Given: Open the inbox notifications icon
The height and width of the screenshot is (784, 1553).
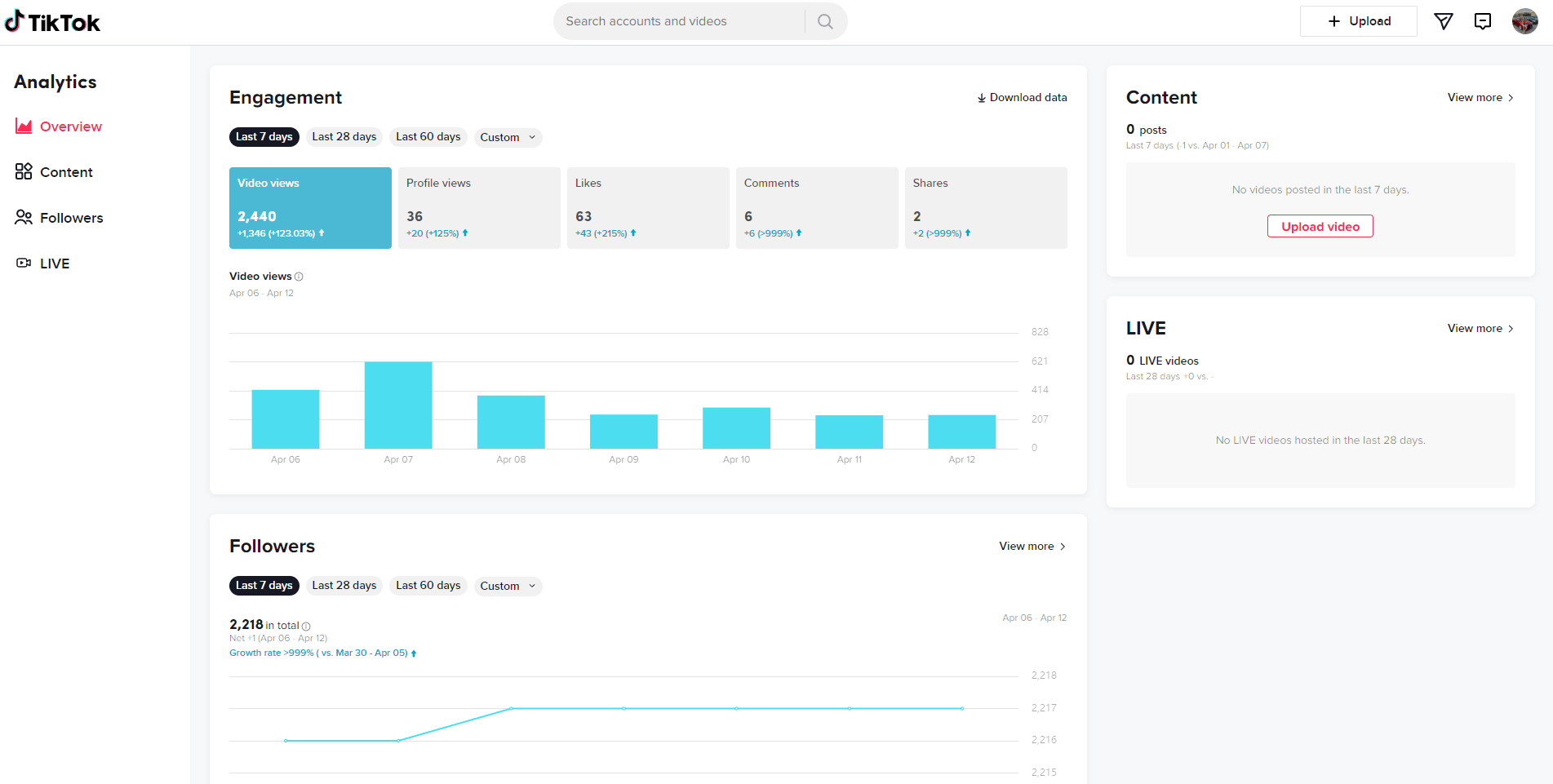Looking at the screenshot, I should click(1483, 21).
